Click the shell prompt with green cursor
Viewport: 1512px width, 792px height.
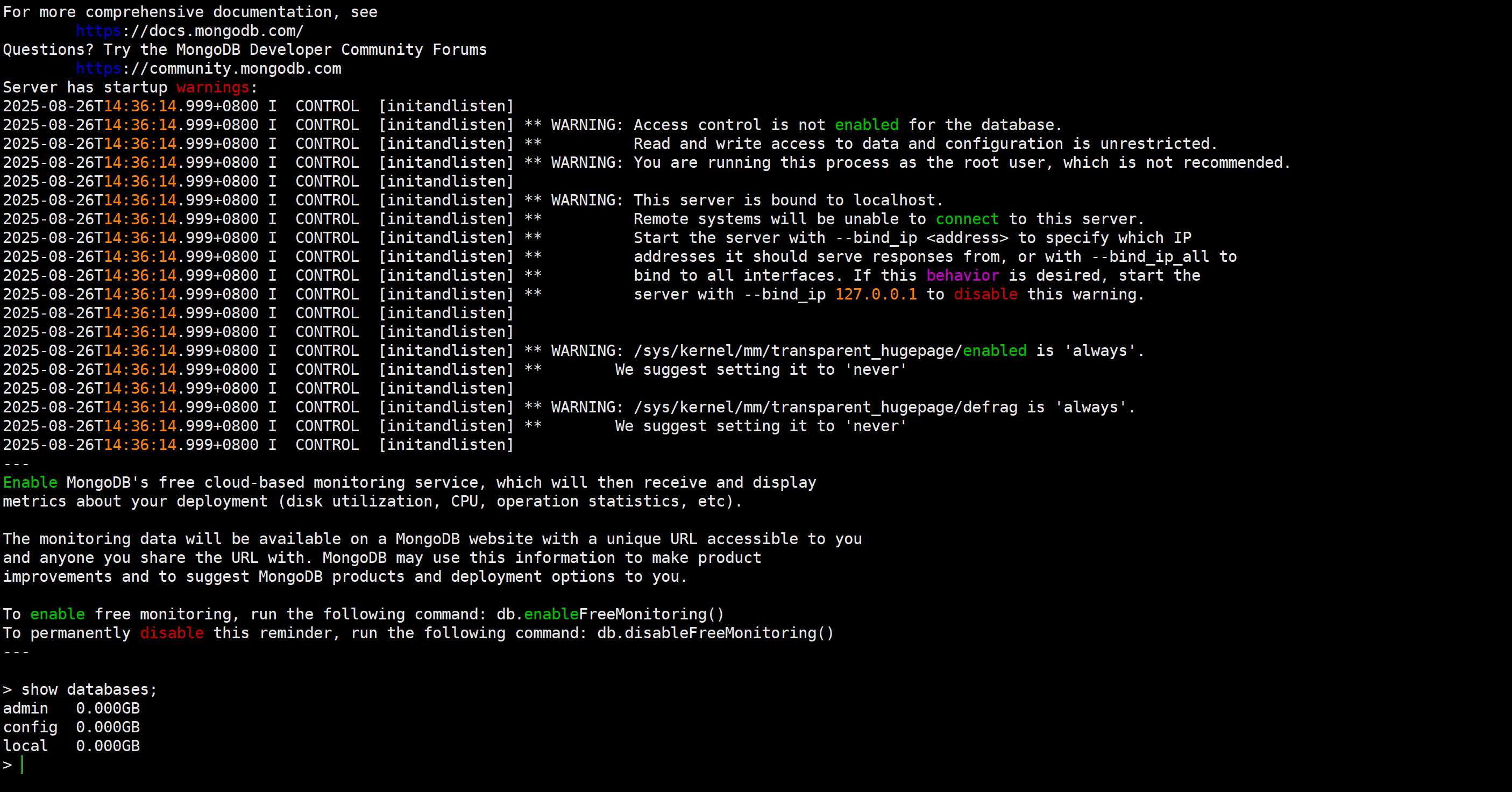[13, 765]
